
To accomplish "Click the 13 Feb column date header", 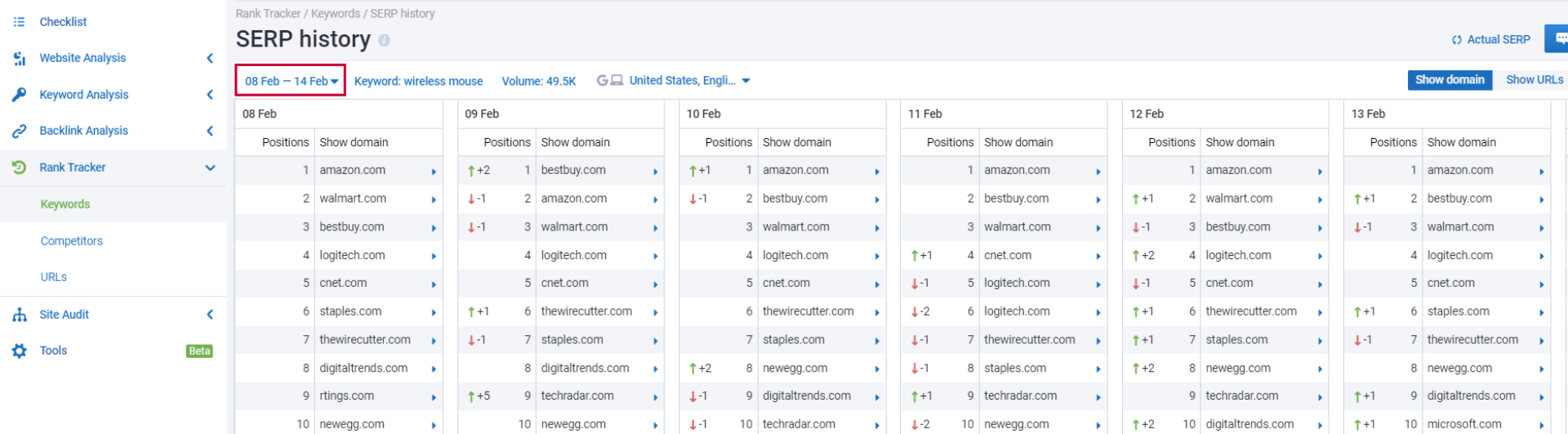I will coord(1368,114).
